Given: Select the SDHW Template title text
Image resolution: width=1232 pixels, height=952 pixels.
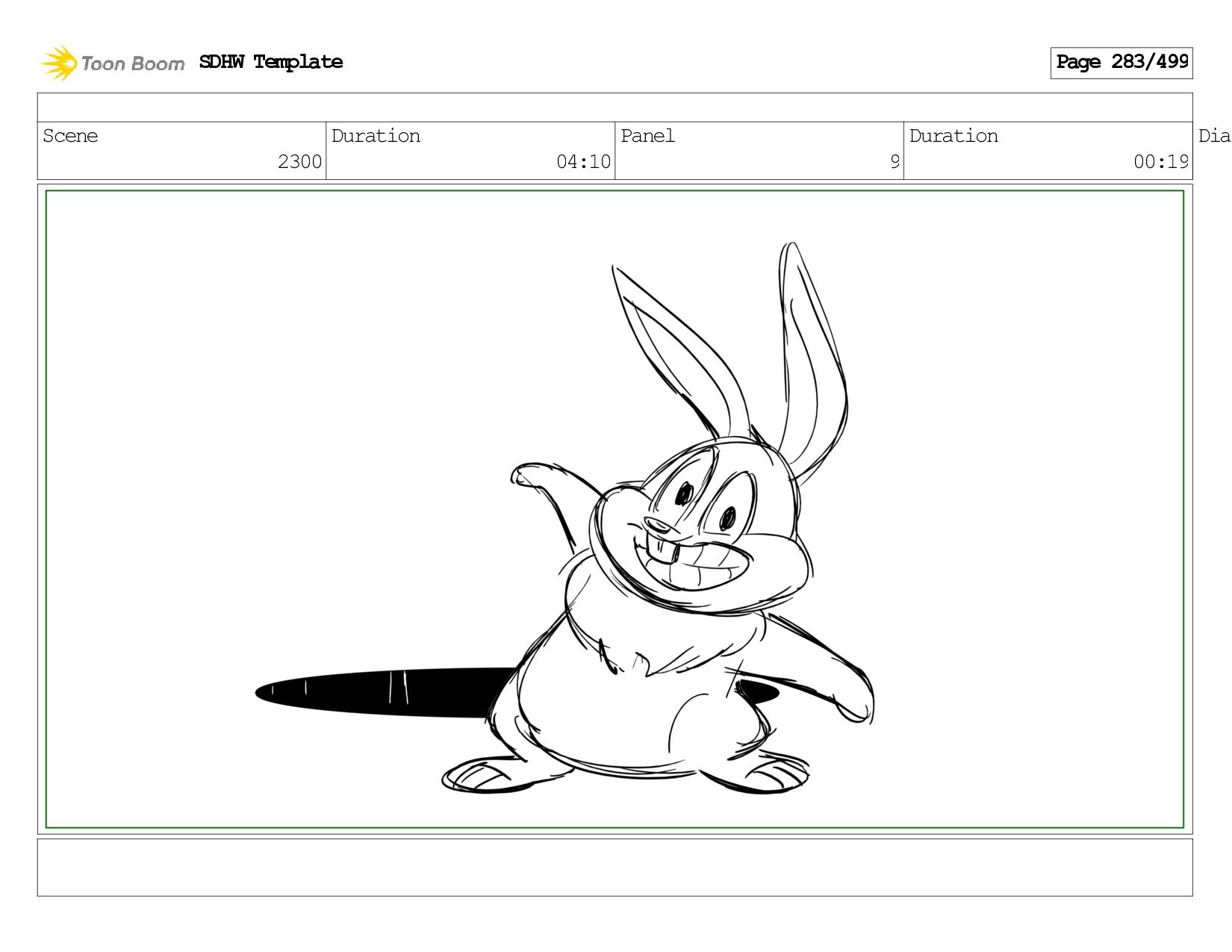Looking at the screenshot, I should click(271, 62).
